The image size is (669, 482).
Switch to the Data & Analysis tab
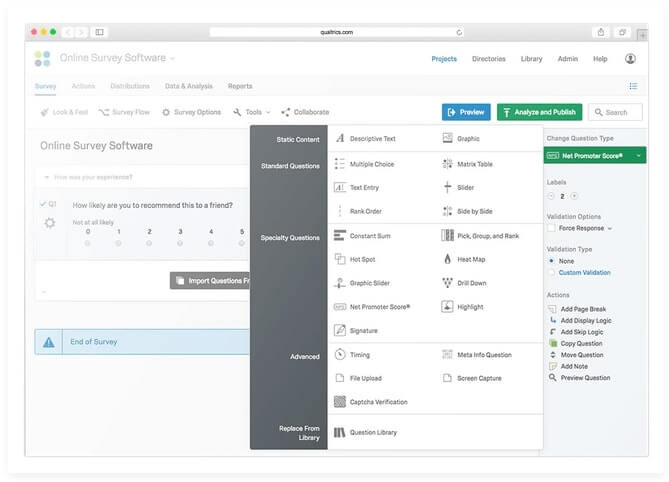(189, 86)
